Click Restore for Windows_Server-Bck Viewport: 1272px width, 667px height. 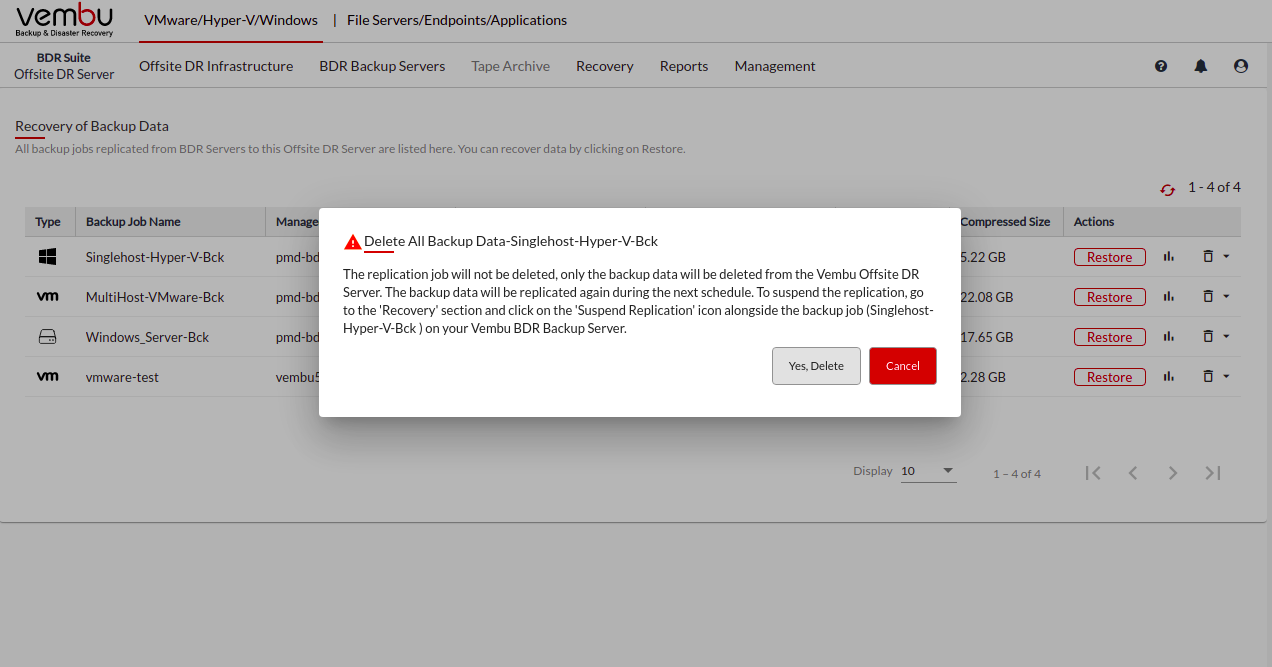point(1109,337)
